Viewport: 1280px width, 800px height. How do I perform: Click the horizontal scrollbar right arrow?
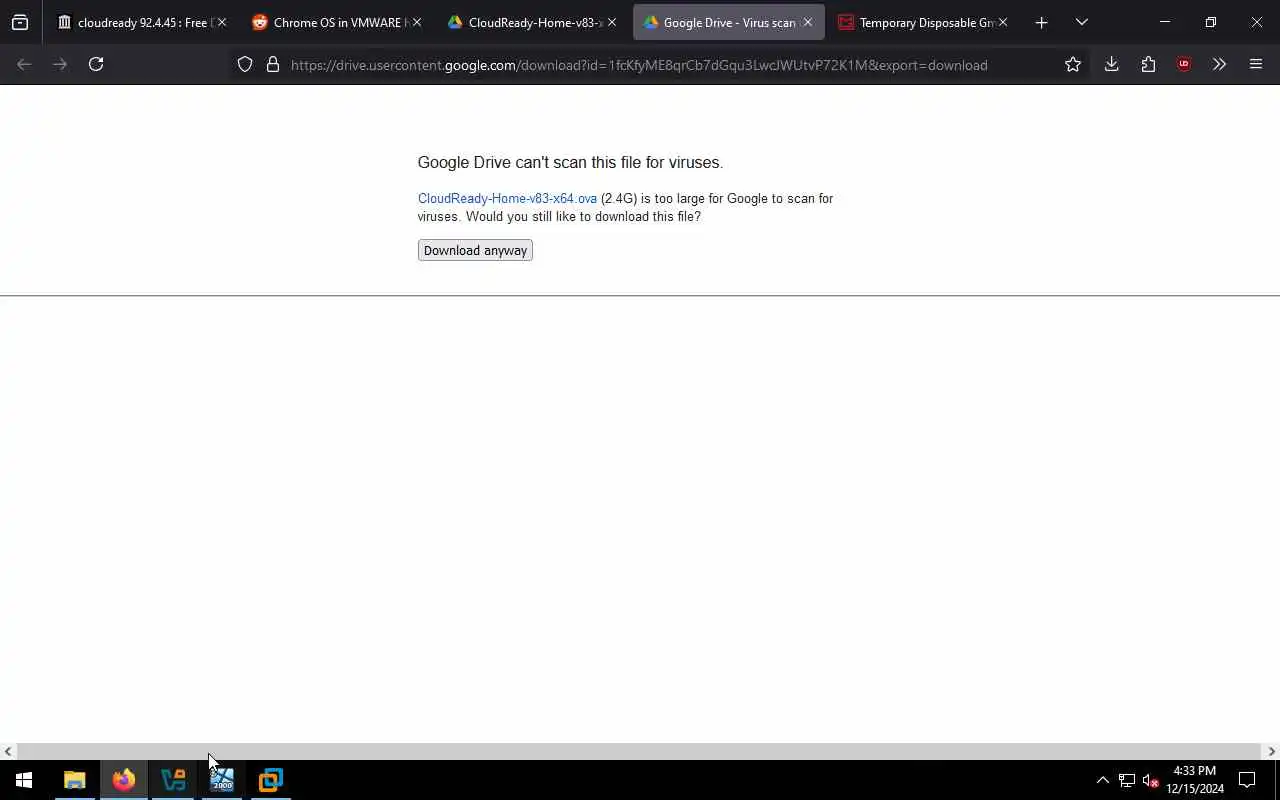[1271, 751]
